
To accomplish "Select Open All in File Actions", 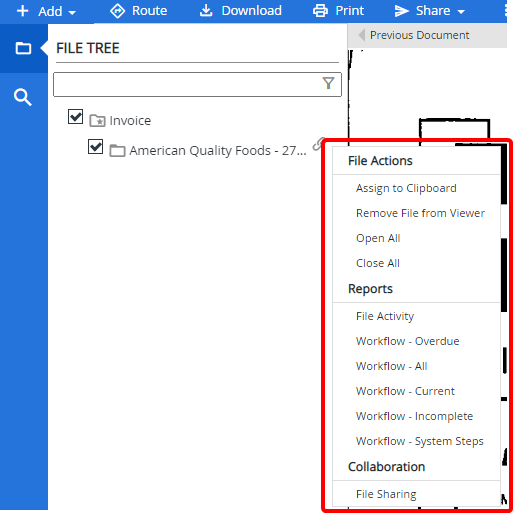I will (378, 238).
